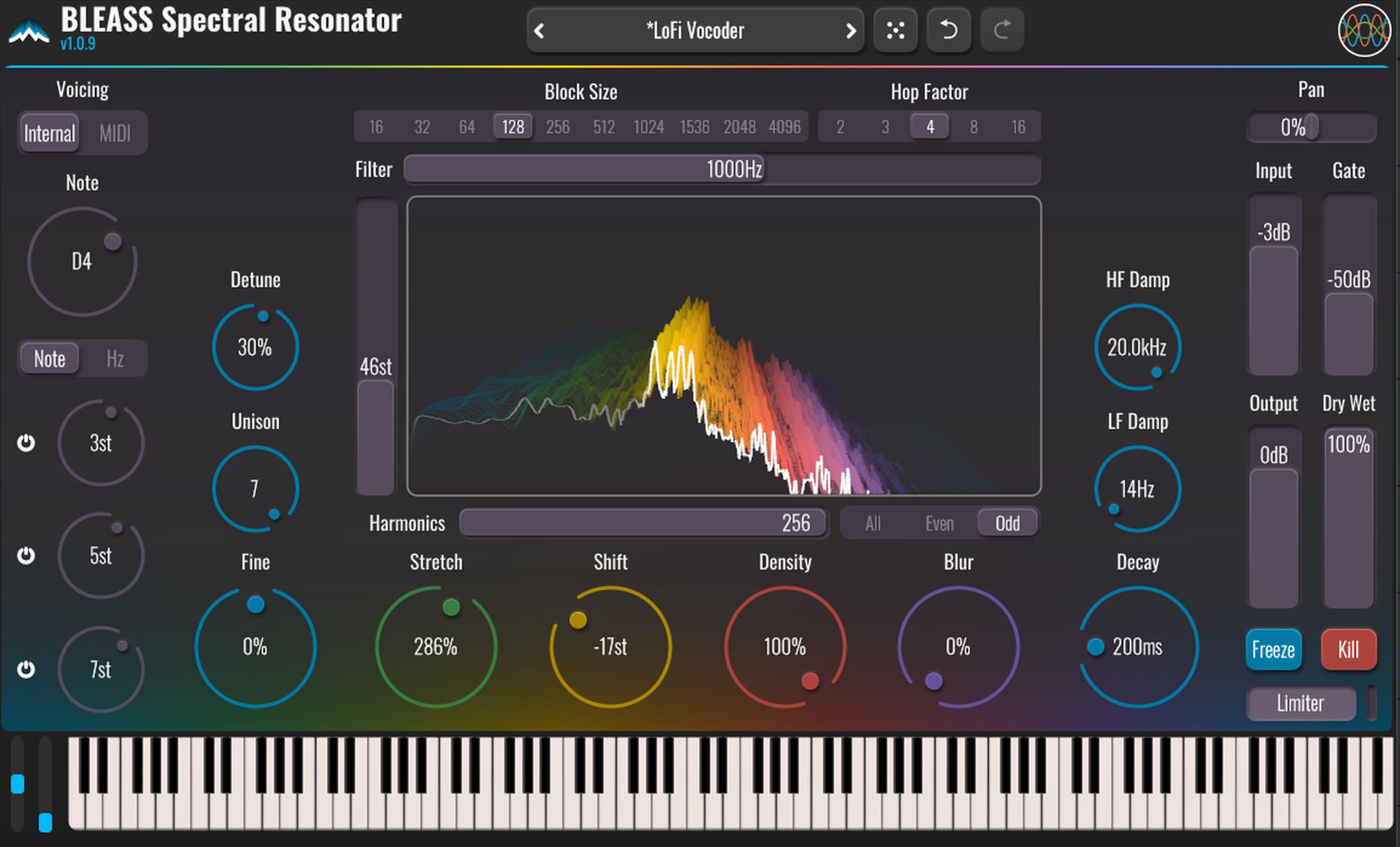The image size is (1400, 847).
Task: Select Even harmonics mode
Action: (x=939, y=523)
